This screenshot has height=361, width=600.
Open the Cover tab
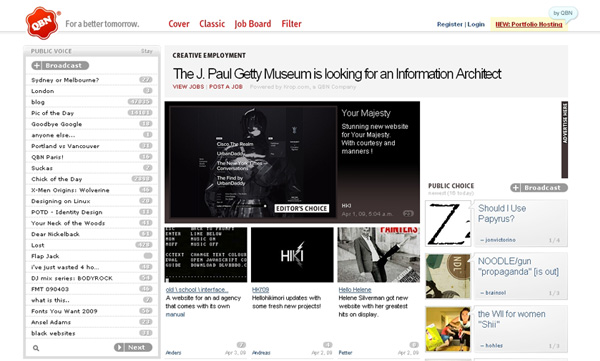[x=179, y=24]
